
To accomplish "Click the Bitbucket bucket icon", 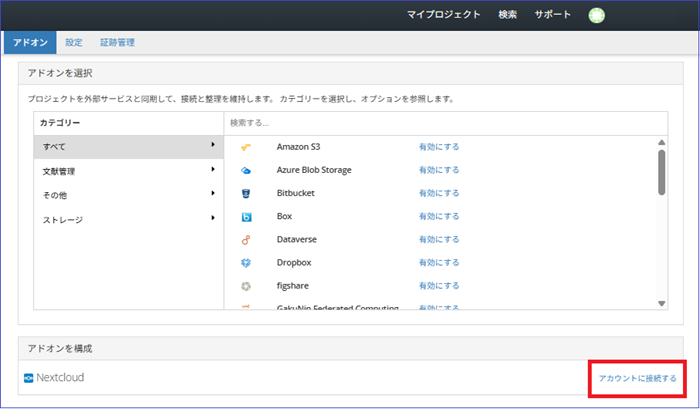I will coord(246,193).
